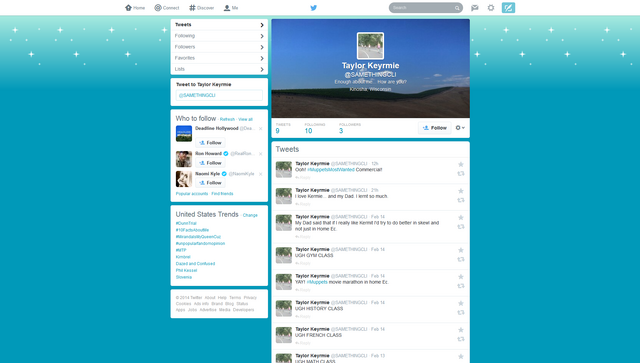The width and height of the screenshot is (640, 363).
Task: Compose a new tweet button
Action: click(x=508, y=8)
